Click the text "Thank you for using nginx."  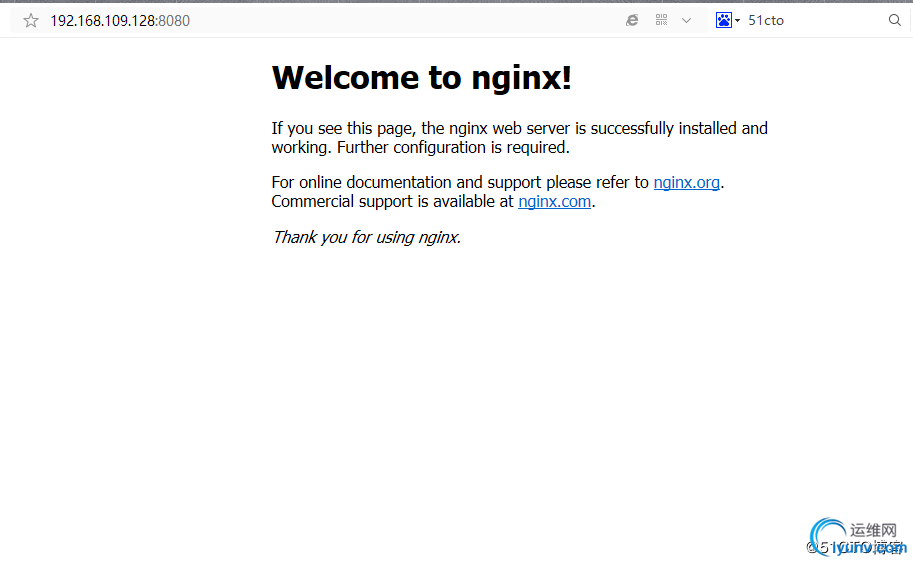pyautogui.click(x=366, y=237)
